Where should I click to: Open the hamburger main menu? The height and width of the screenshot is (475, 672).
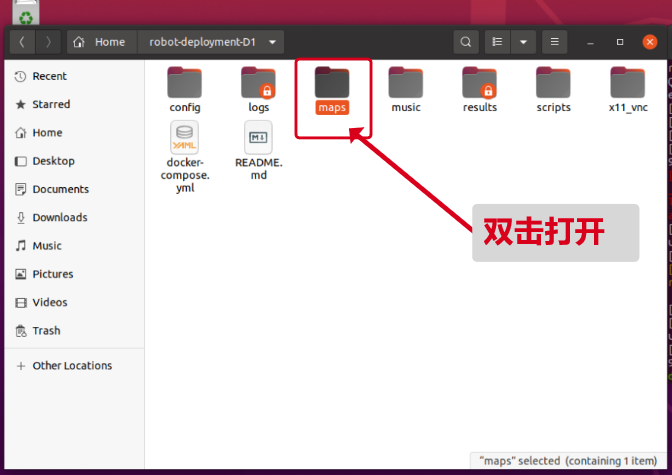point(555,42)
